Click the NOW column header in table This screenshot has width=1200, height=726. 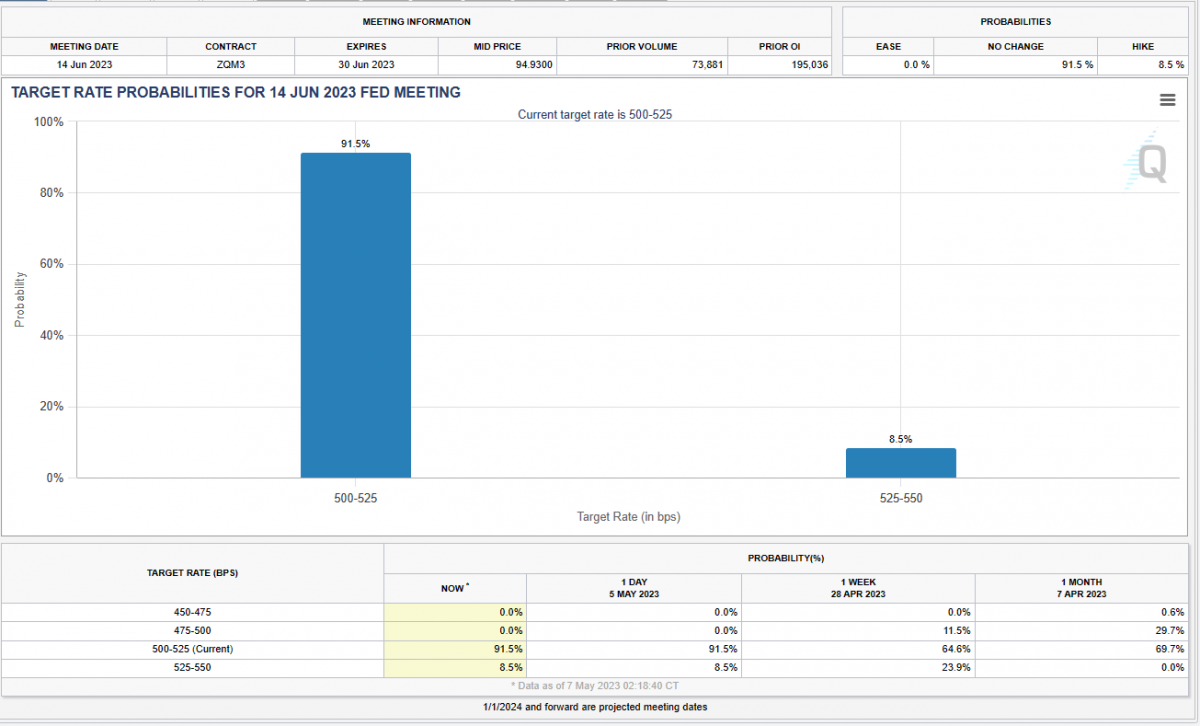click(x=454, y=588)
